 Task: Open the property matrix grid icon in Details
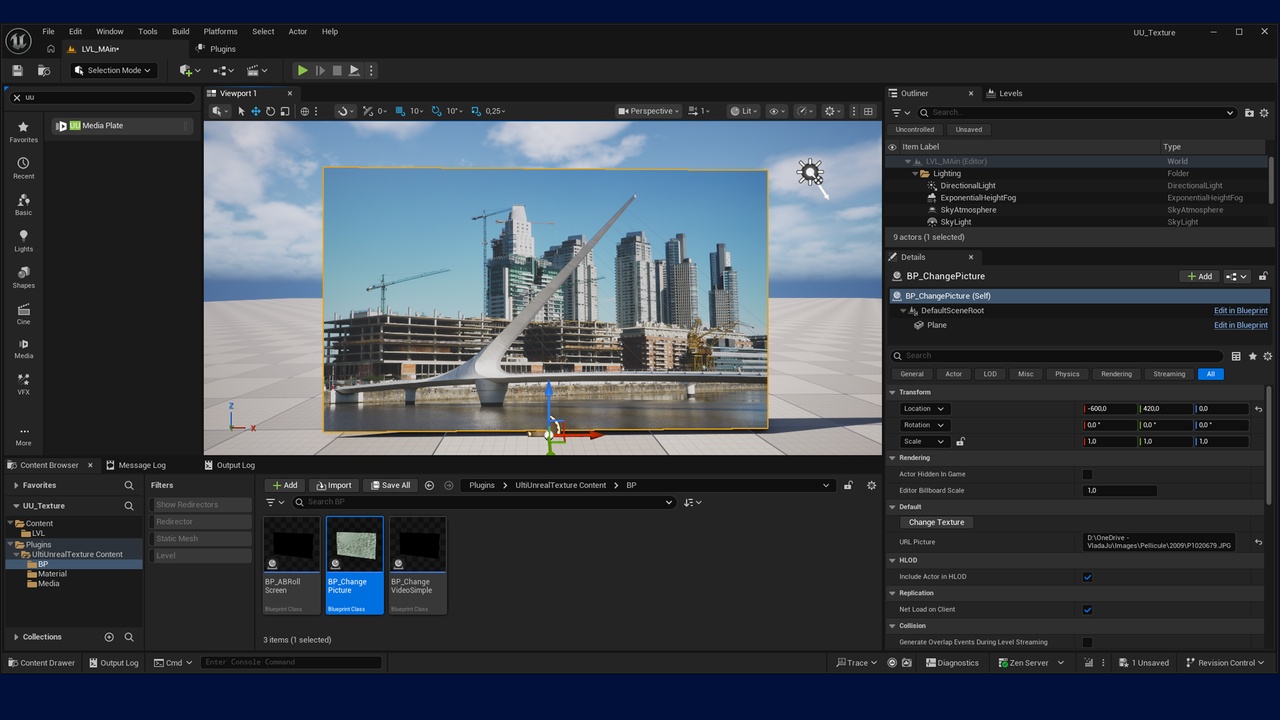pos(1236,356)
